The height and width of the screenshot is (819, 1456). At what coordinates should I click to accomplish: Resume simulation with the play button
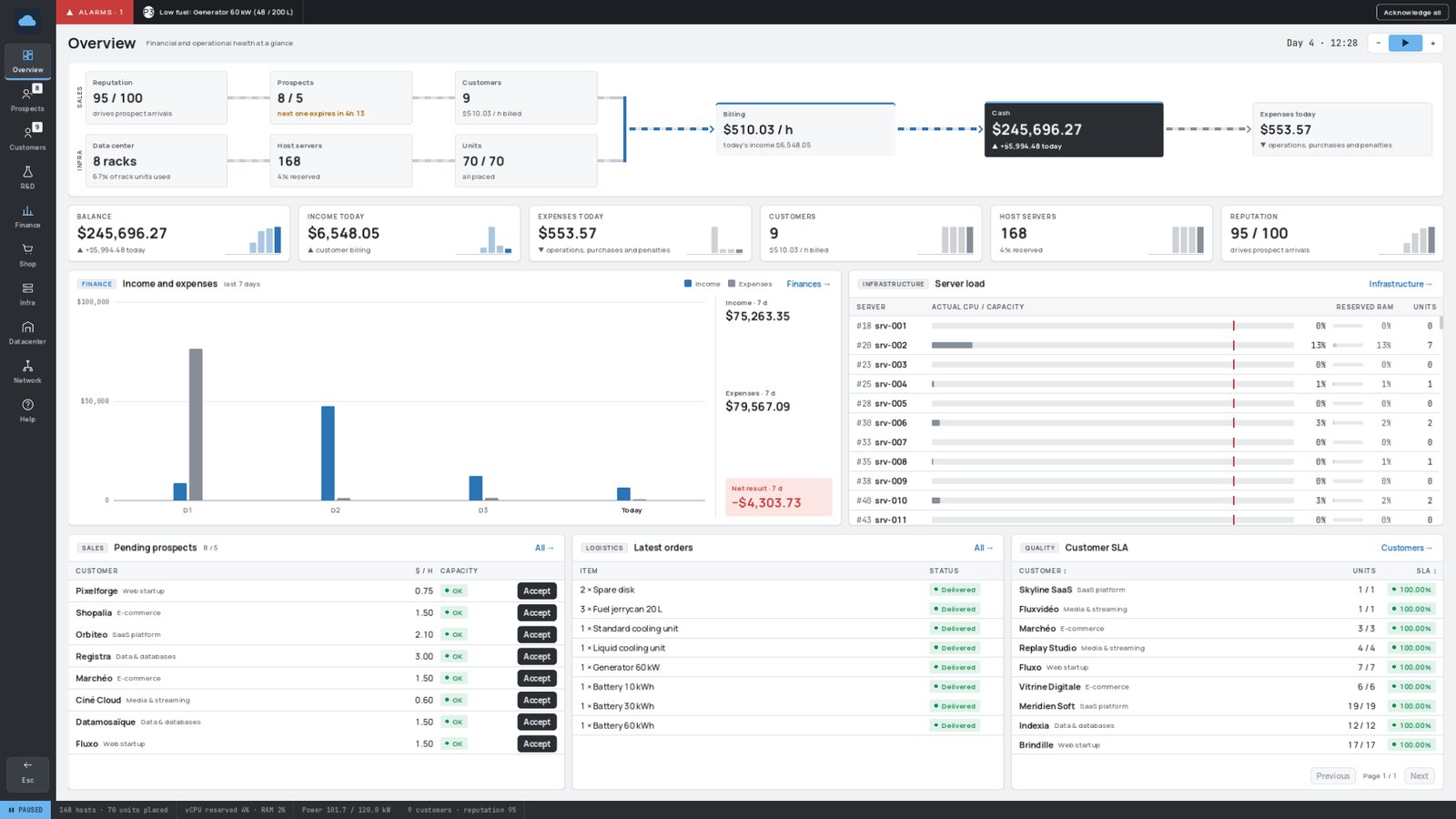[x=1405, y=43]
